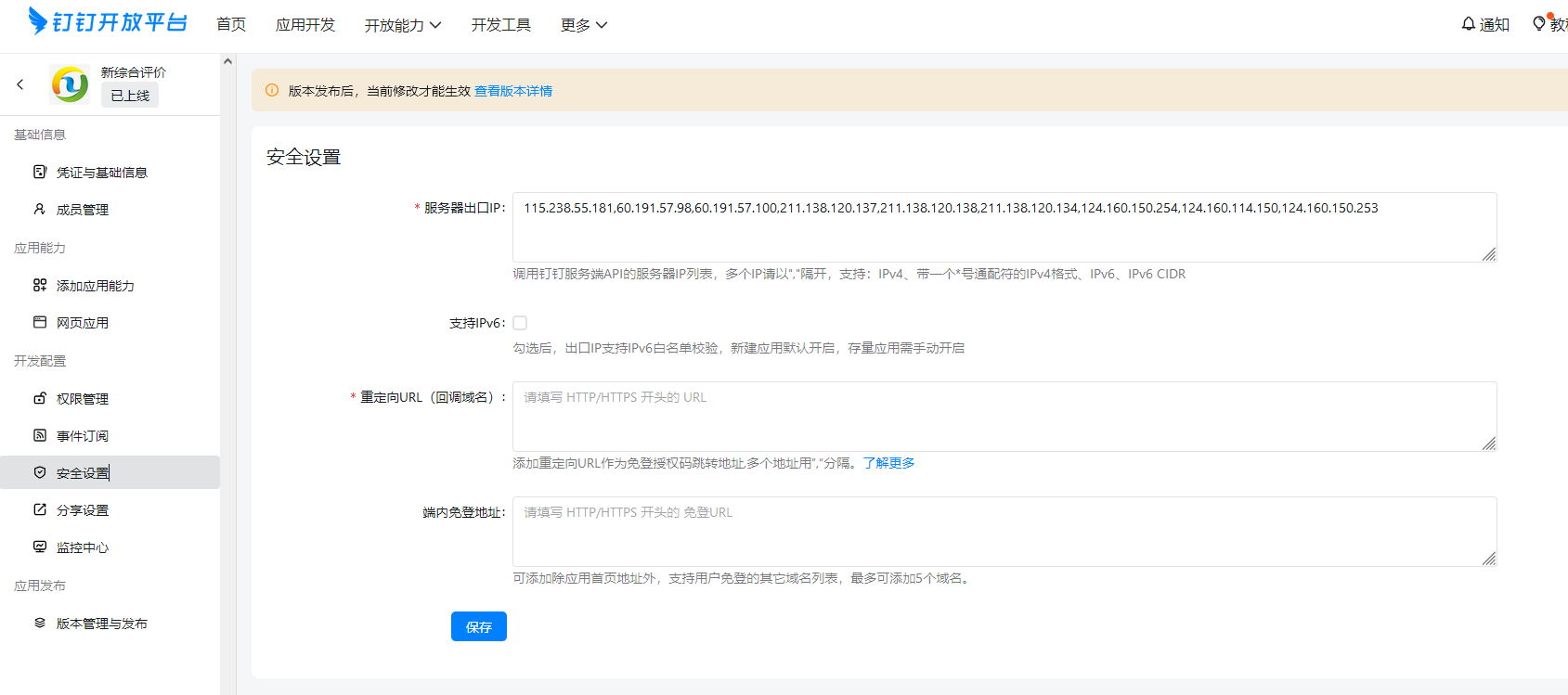Click the 新综合评价 app logo thumbnail
The height and width of the screenshot is (695, 1568).
click(x=70, y=84)
